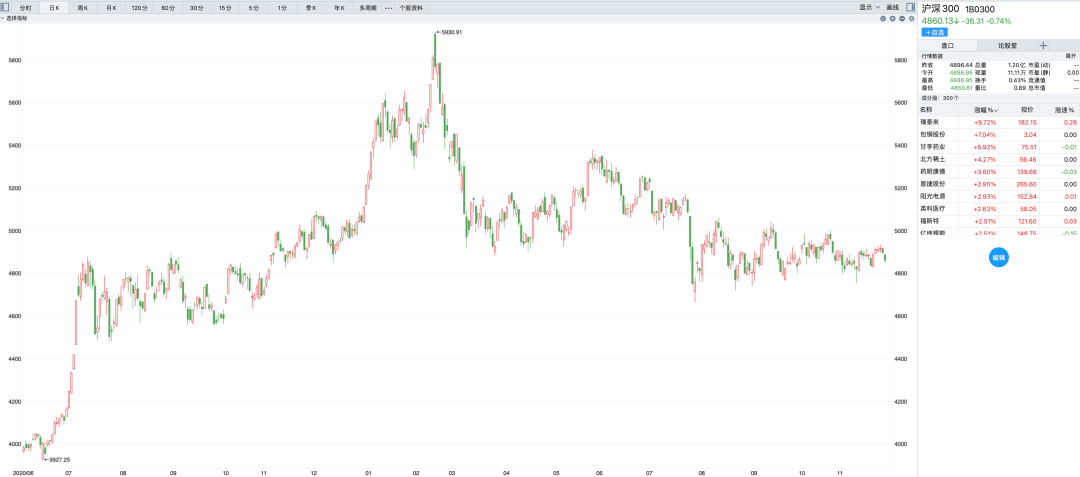The width and height of the screenshot is (1080, 477).
Task: Switch to the 15分 period
Action: 225,8
